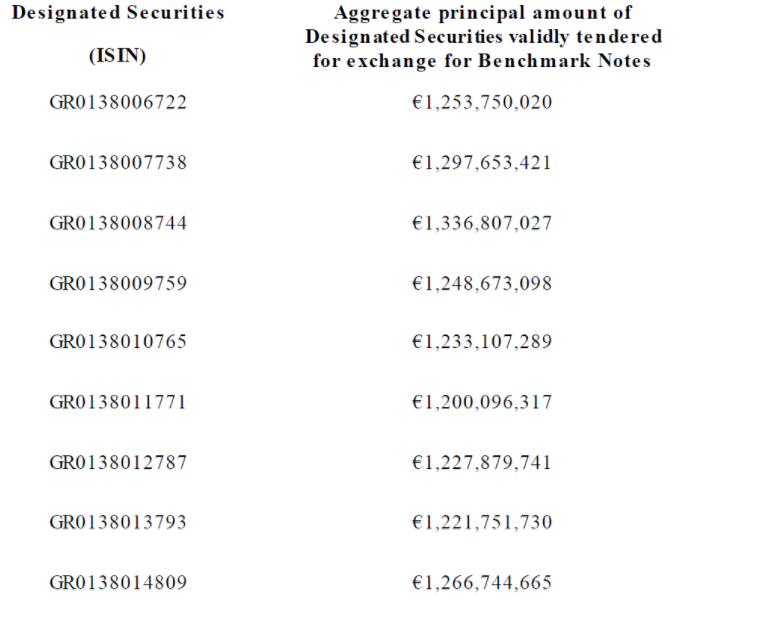Click ISIN GR0138006722

pyautogui.click(x=118, y=103)
